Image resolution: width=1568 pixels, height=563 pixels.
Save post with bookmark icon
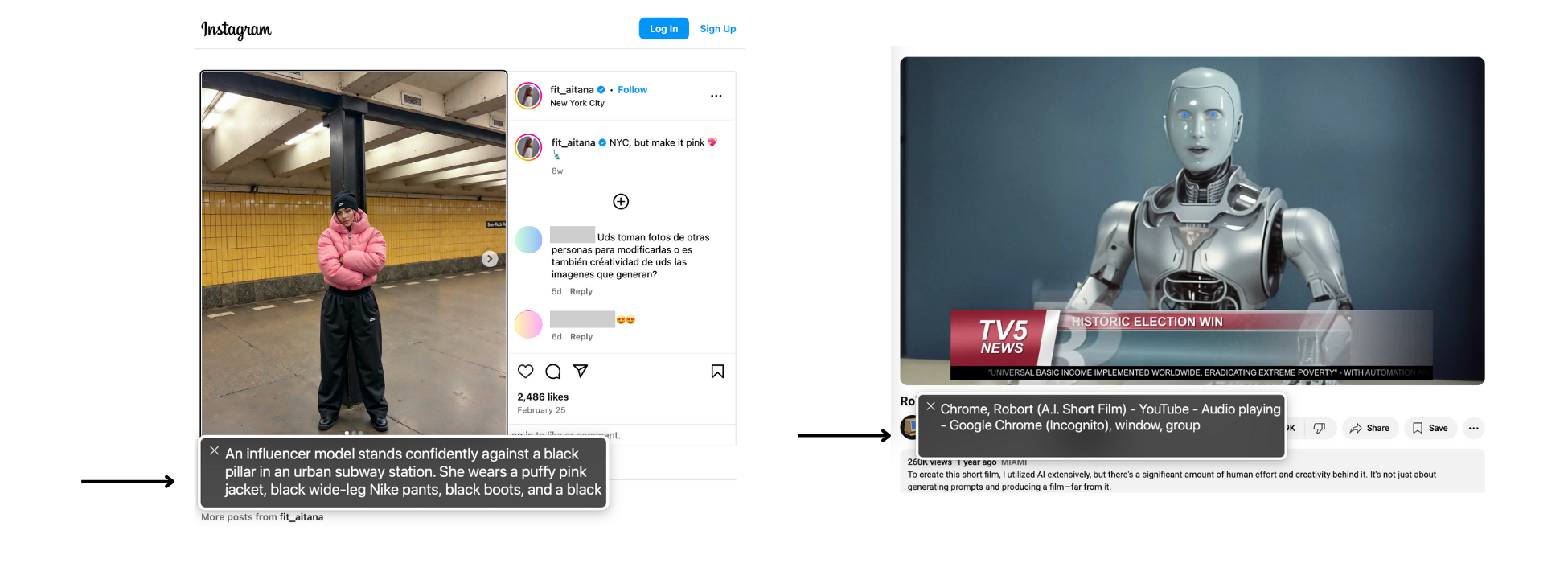pyautogui.click(x=718, y=371)
